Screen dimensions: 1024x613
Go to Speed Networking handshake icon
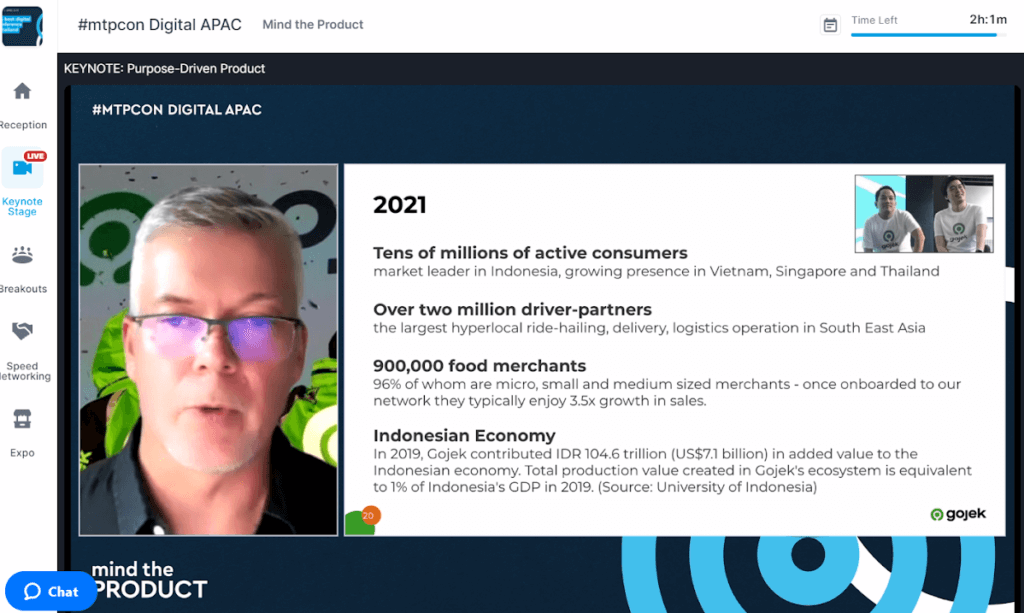[x=22, y=331]
